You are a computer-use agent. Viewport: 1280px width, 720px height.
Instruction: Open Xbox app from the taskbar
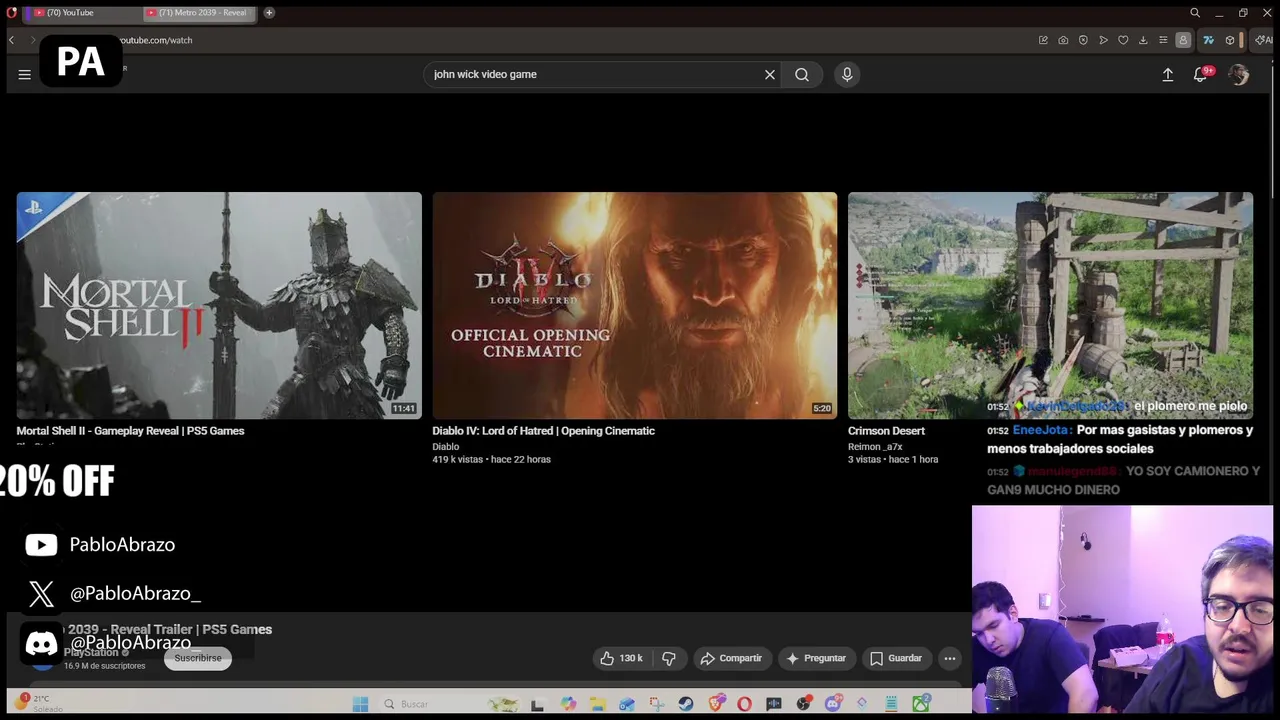[x=921, y=703]
